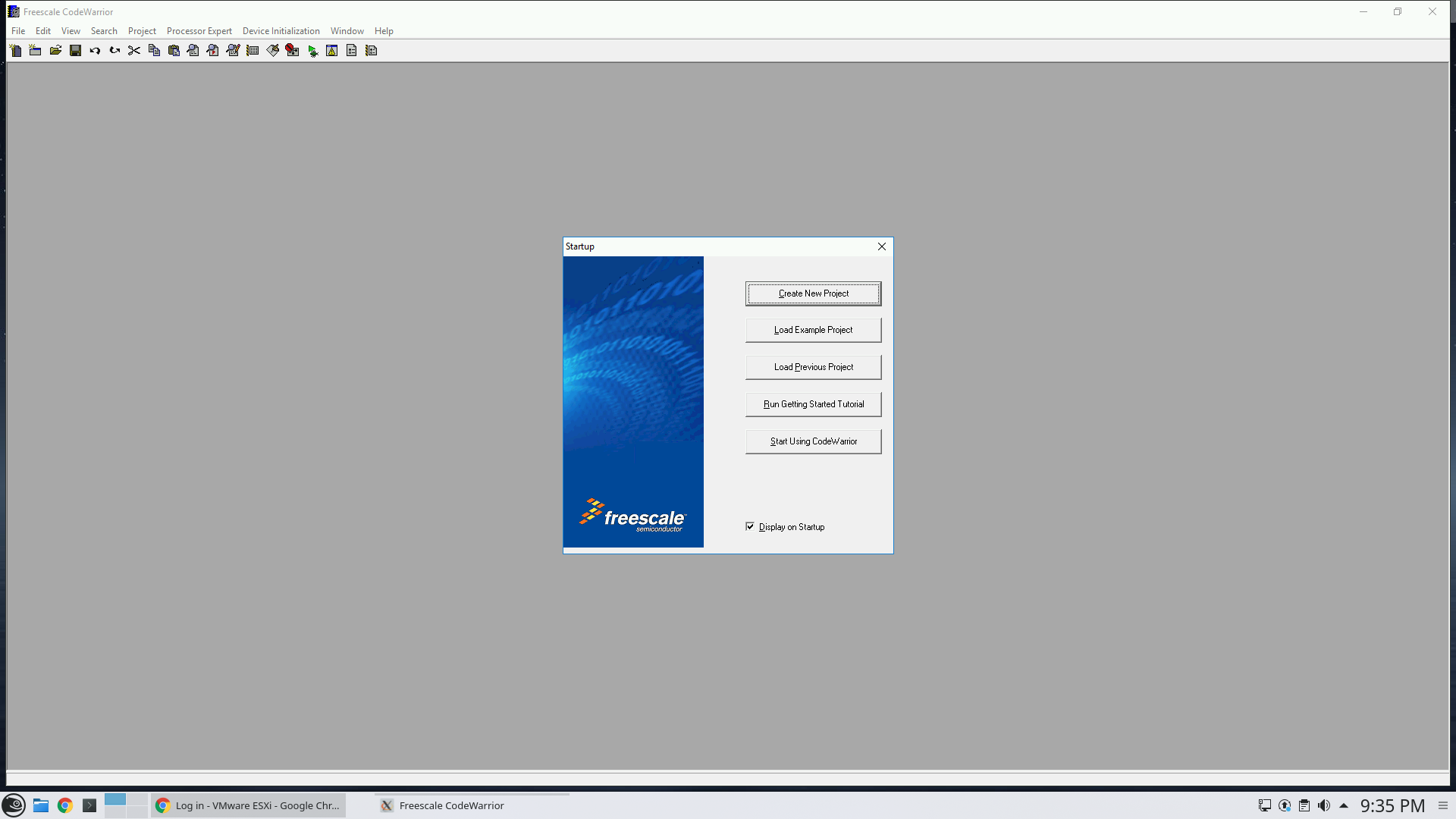
Task: Close the Startup dialog
Action: pyautogui.click(x=882, y=246)
